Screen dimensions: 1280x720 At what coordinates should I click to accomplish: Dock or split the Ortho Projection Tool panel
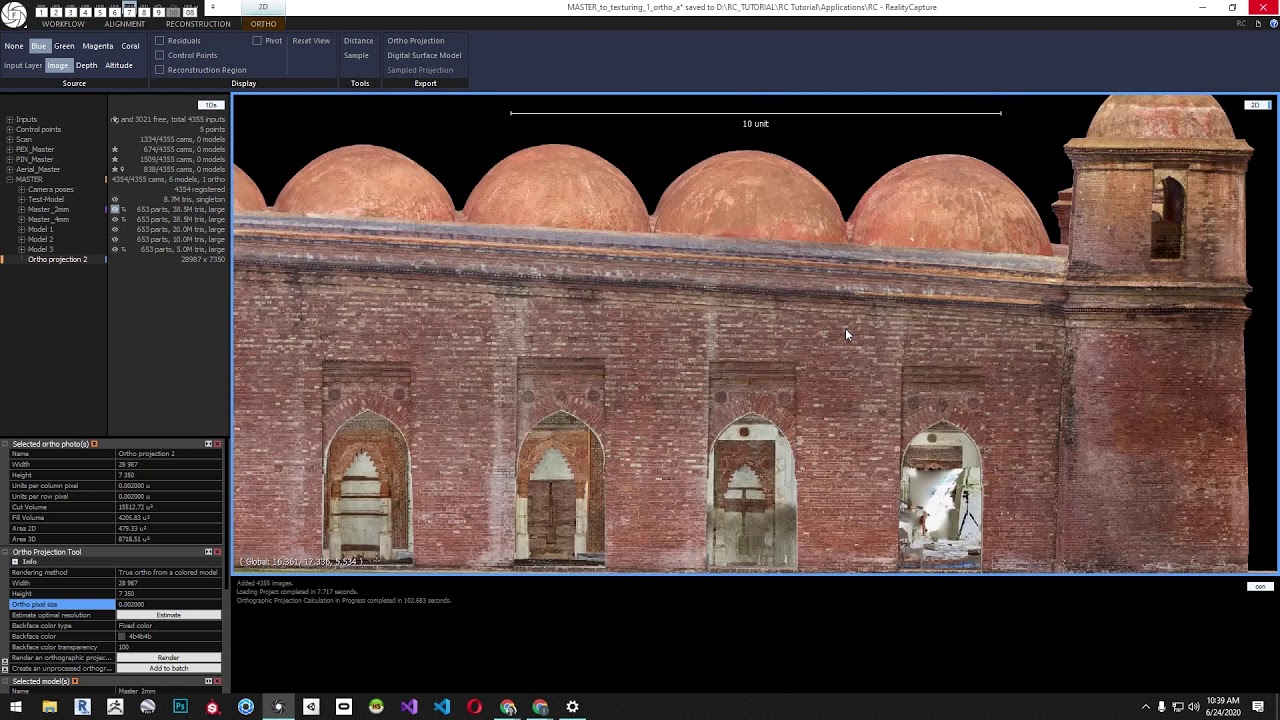click(x=209, y=552)
